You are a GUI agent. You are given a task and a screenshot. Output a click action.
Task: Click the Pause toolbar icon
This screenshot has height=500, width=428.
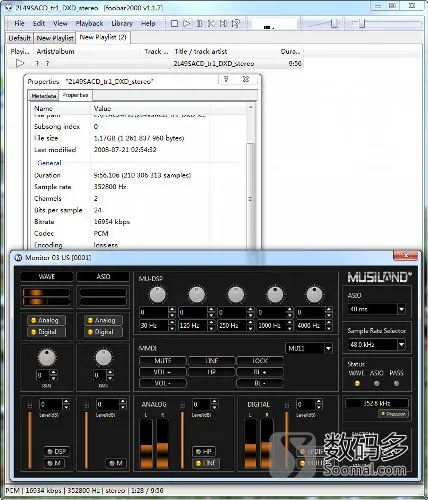[x=199, y=24]
